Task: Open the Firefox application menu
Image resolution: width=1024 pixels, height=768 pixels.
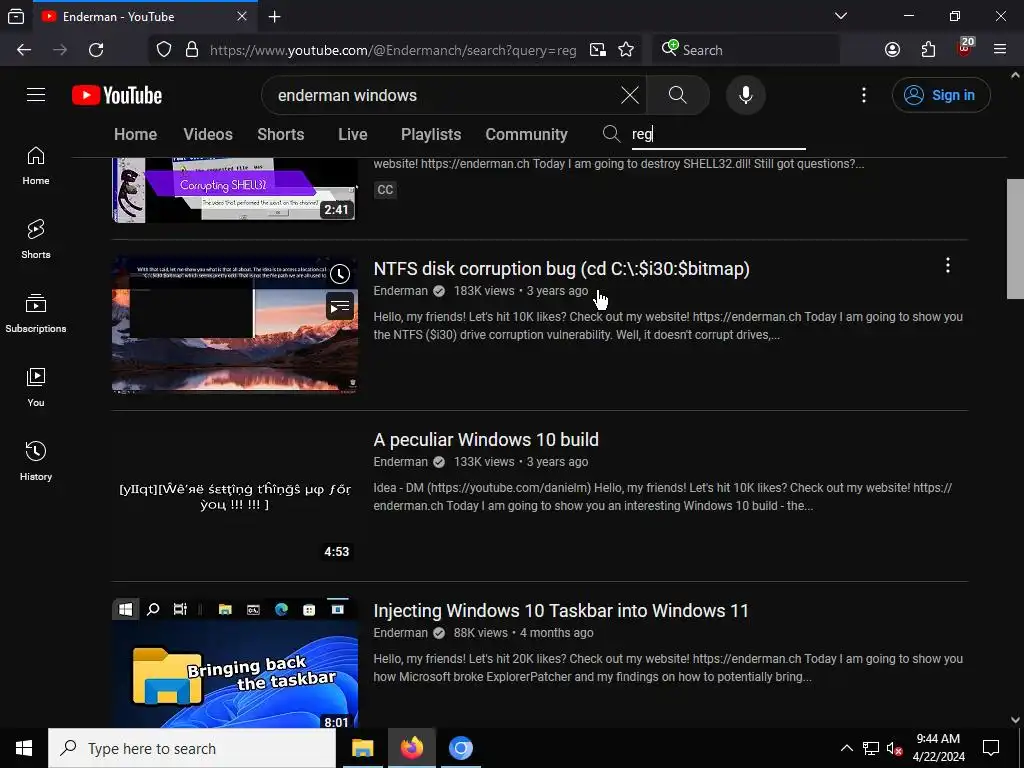Action: (1000, 50)
